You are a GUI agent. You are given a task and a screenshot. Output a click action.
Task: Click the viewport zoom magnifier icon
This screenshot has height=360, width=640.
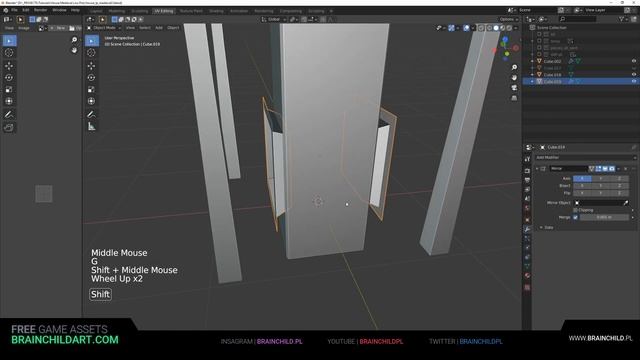514,67
